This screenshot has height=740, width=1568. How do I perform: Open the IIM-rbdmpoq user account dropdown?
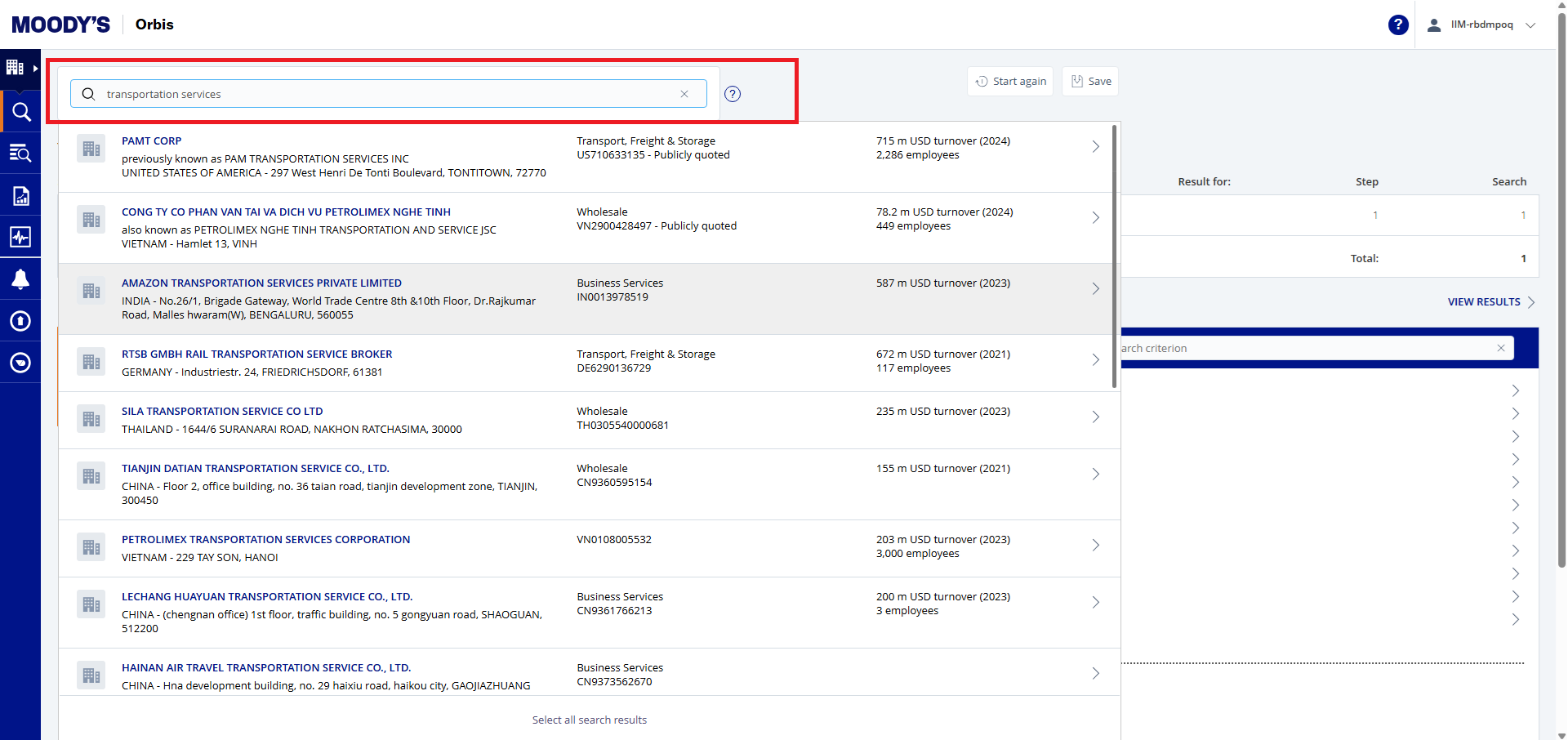pos(1481,25)
